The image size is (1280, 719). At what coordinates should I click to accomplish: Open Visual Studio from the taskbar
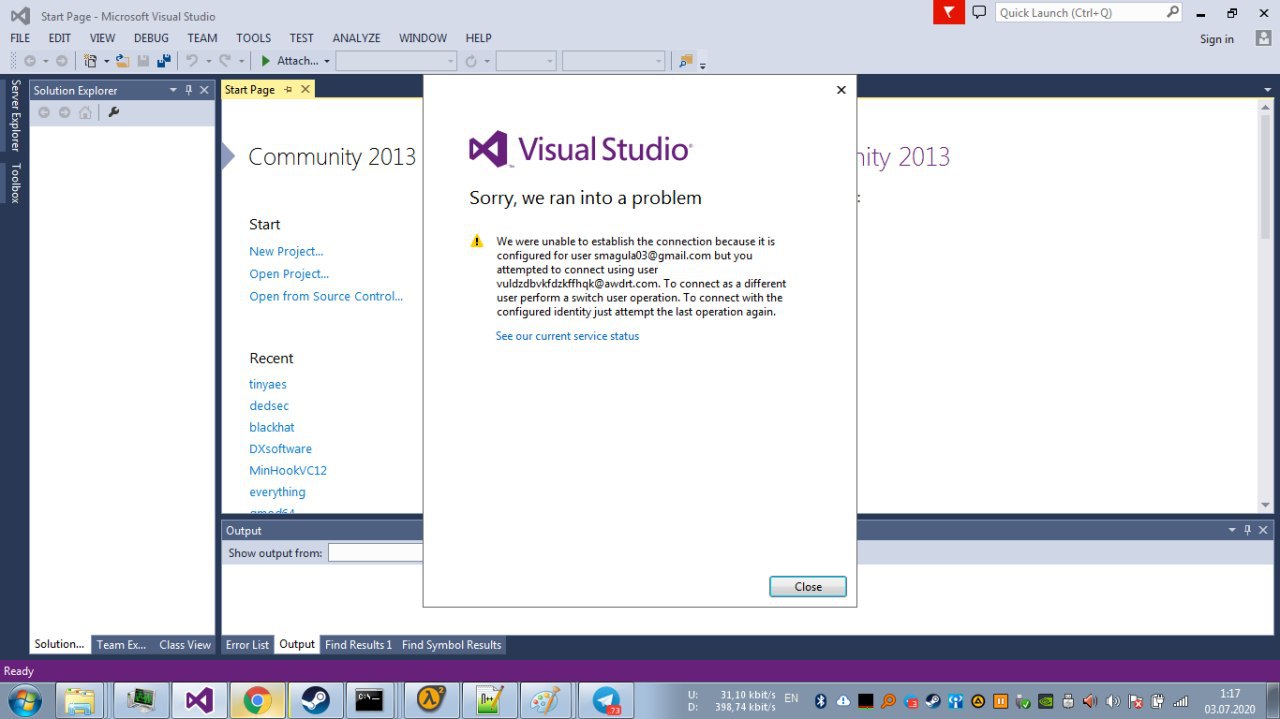pos(199,700)
